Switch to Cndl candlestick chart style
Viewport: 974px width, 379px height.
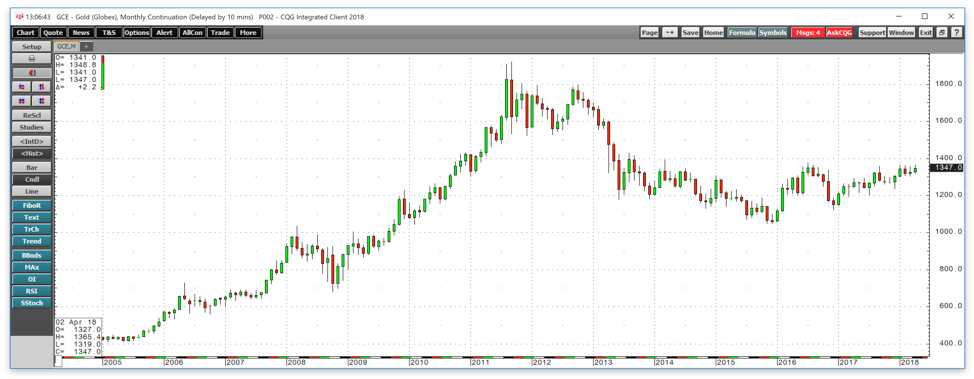[32, 180]
